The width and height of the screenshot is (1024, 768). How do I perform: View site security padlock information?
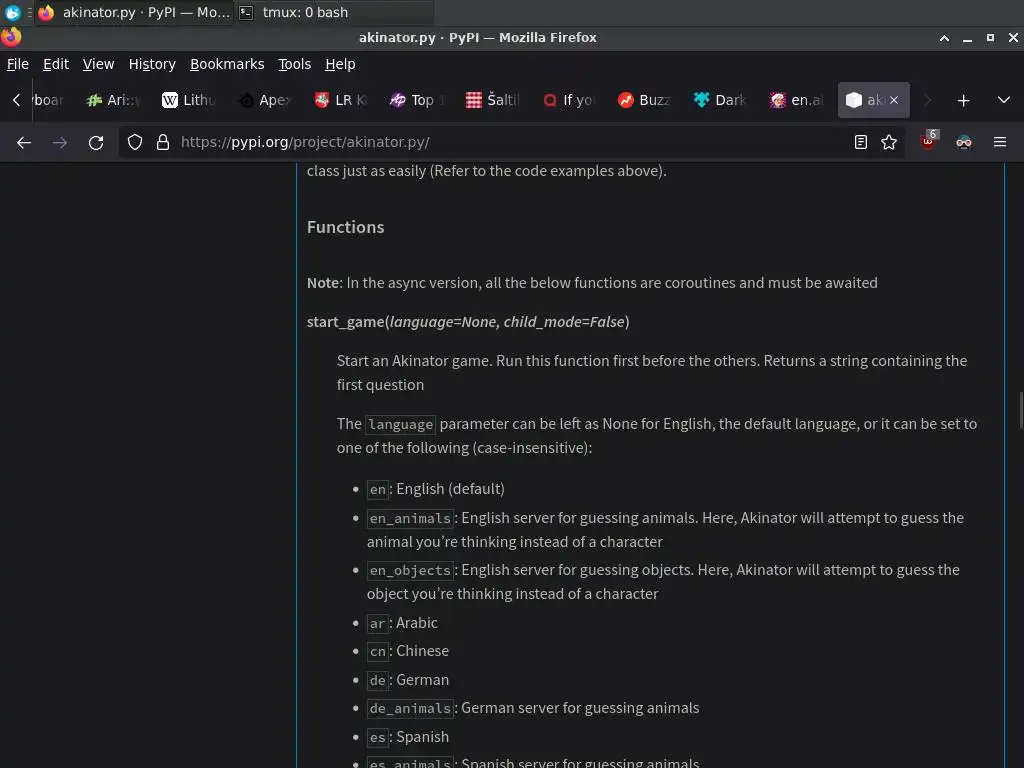163,142
